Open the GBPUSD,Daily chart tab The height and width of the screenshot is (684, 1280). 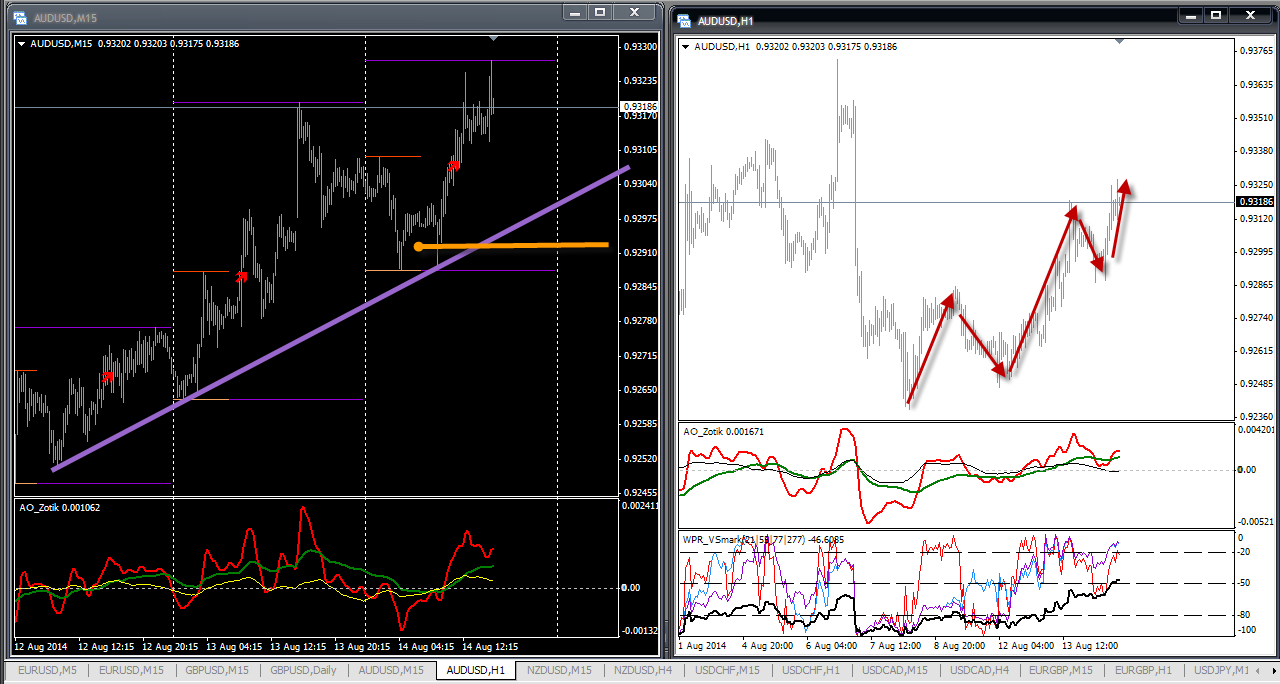point(303,670)
